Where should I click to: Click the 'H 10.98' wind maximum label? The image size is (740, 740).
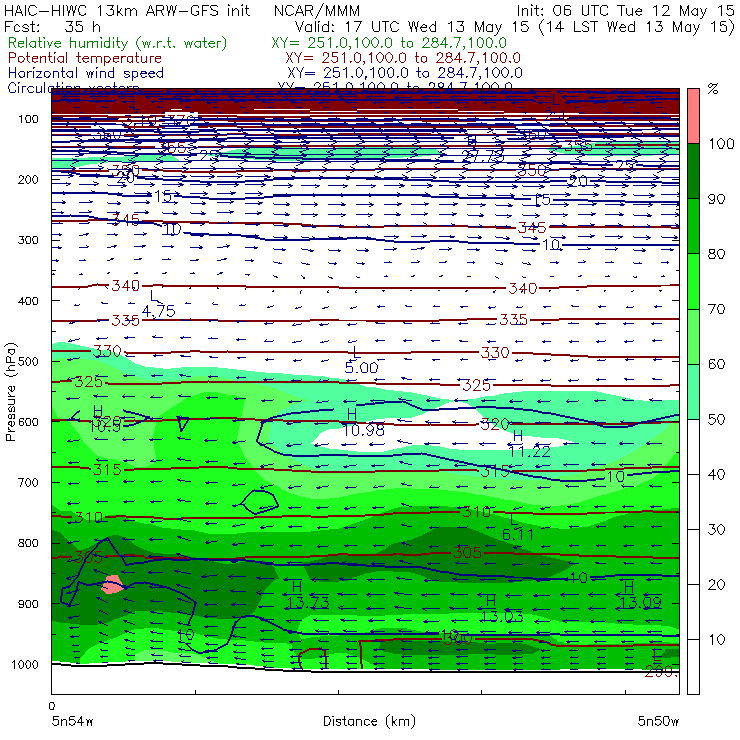point(363,423)
